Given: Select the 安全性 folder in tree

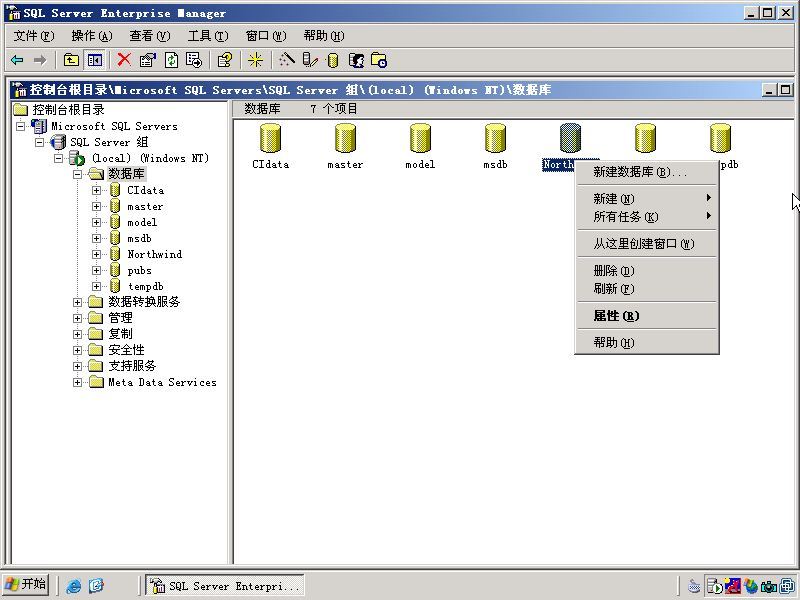Looking at the screenshot, I should click(126, 350).
